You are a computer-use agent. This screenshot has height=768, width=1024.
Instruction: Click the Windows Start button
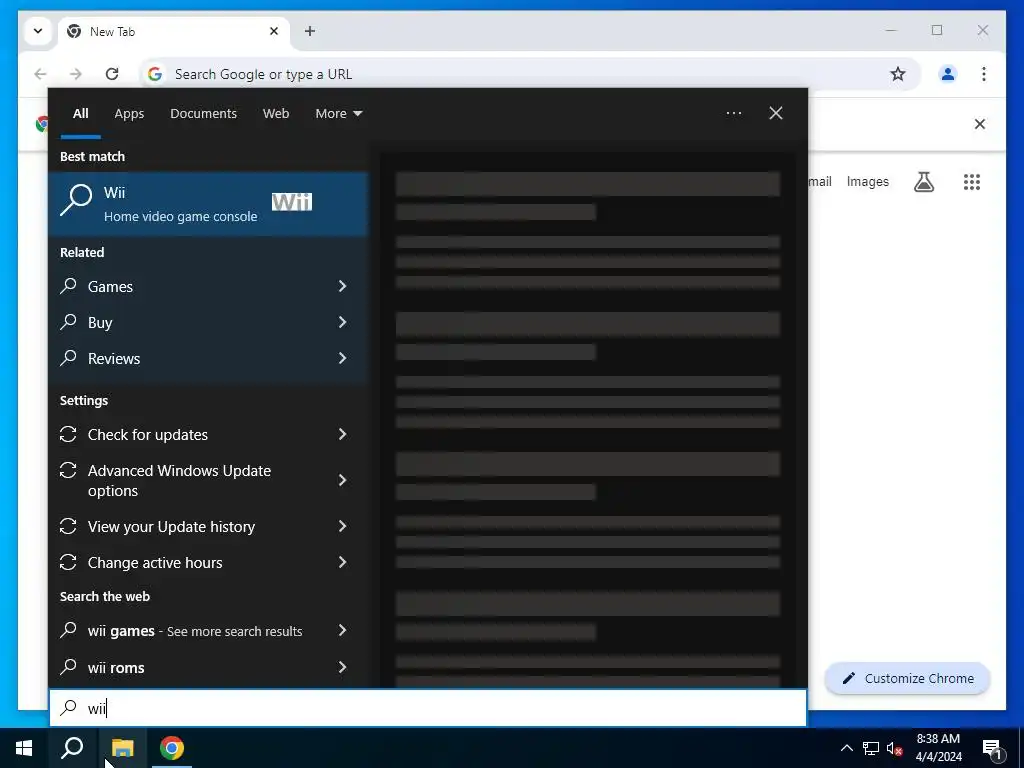coord(24,748)
